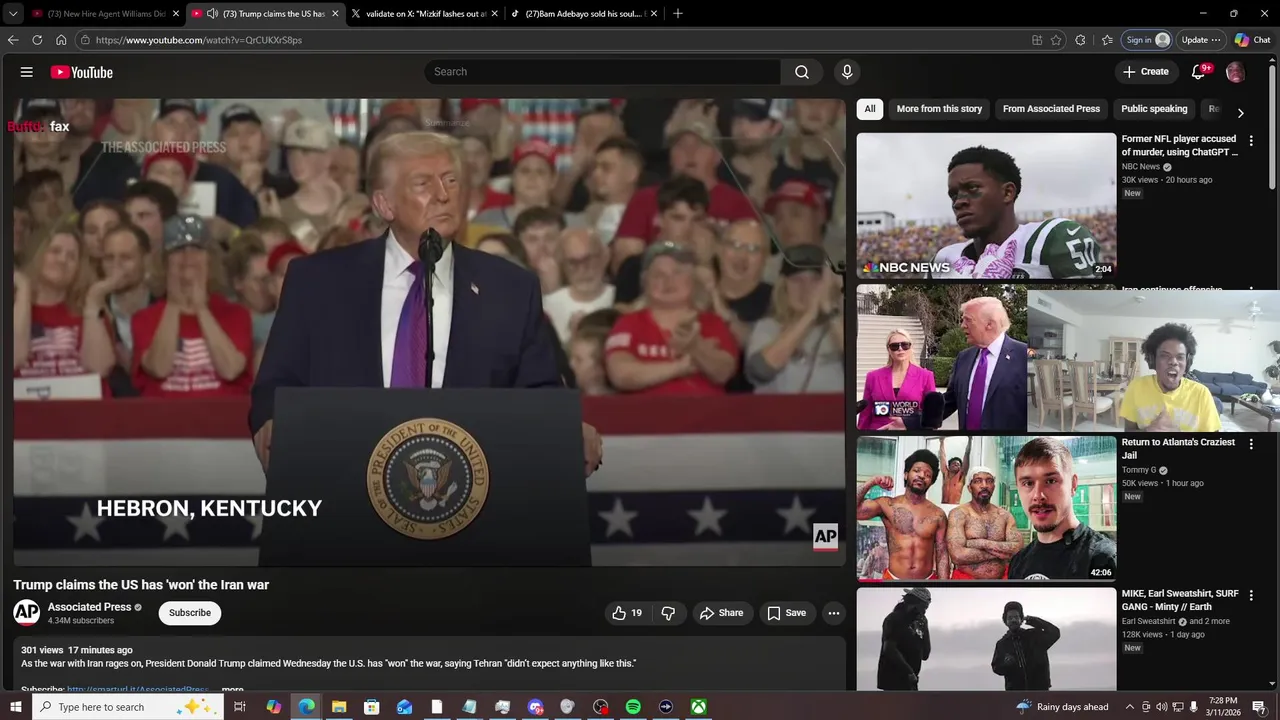
Task: Open options for Former NFL player video
Action: (1251, 141)
